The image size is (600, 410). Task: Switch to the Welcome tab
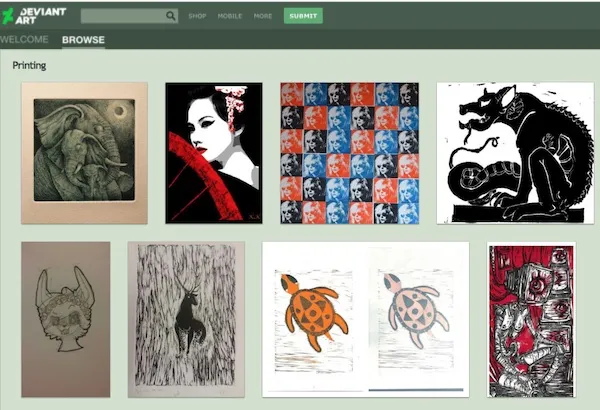pyautogui.click(x=24, y=40)
